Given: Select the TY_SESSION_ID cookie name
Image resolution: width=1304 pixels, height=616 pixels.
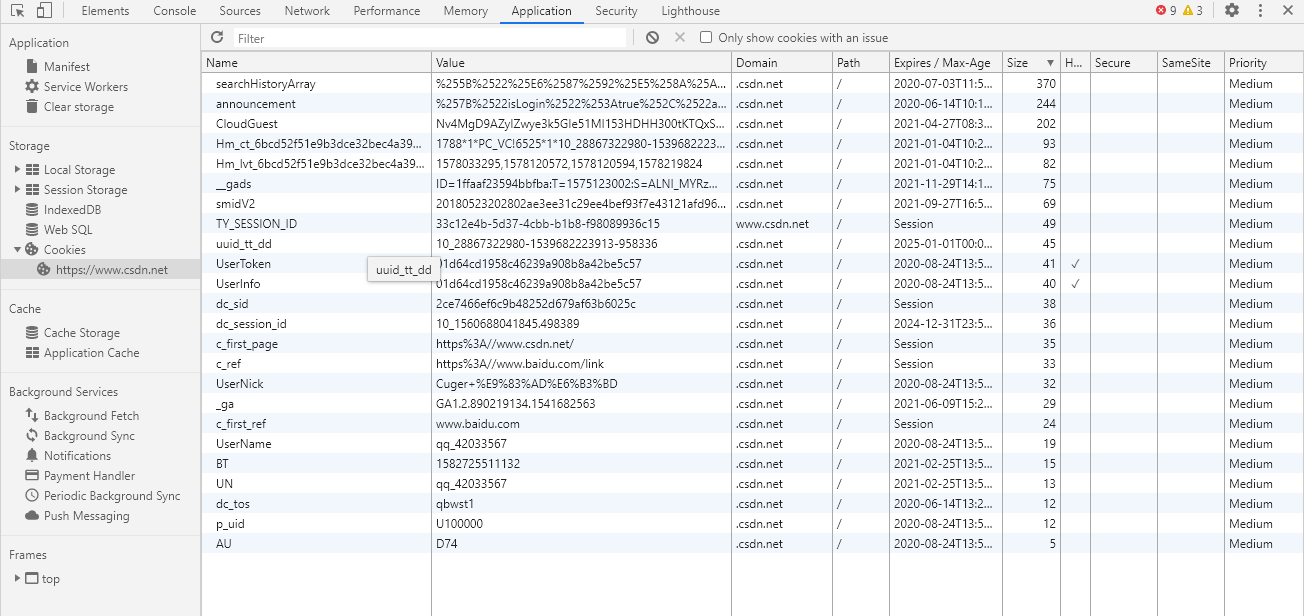Looking at the screenshot, I should [256, 224].
